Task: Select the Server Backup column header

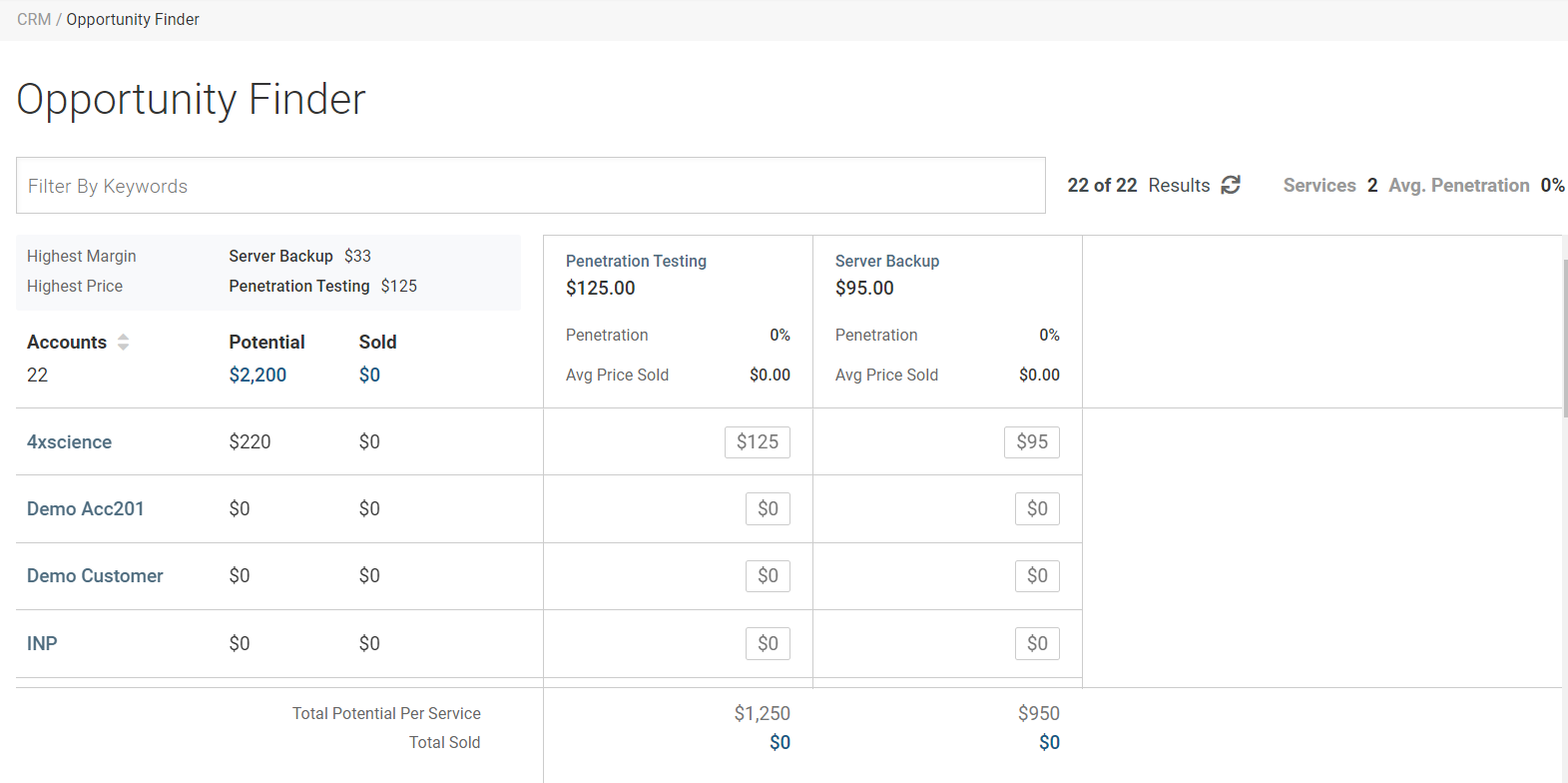Action: click(886, 262)
